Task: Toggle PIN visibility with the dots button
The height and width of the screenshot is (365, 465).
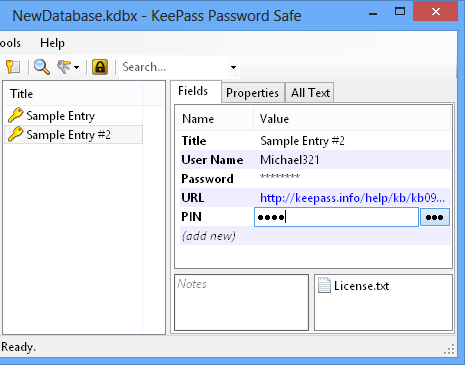Action: pos(435,217)
